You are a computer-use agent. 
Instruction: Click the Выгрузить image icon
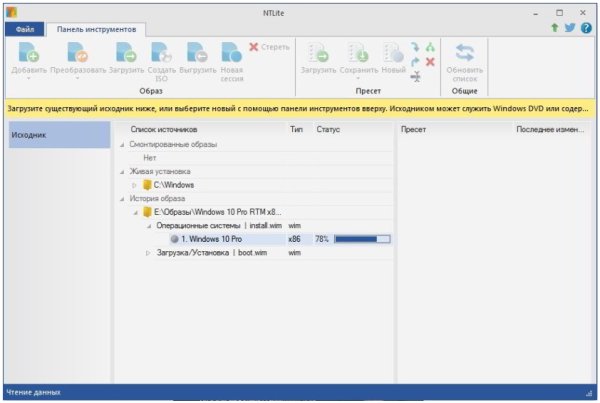pyautogui.click(x=197, y=52)
